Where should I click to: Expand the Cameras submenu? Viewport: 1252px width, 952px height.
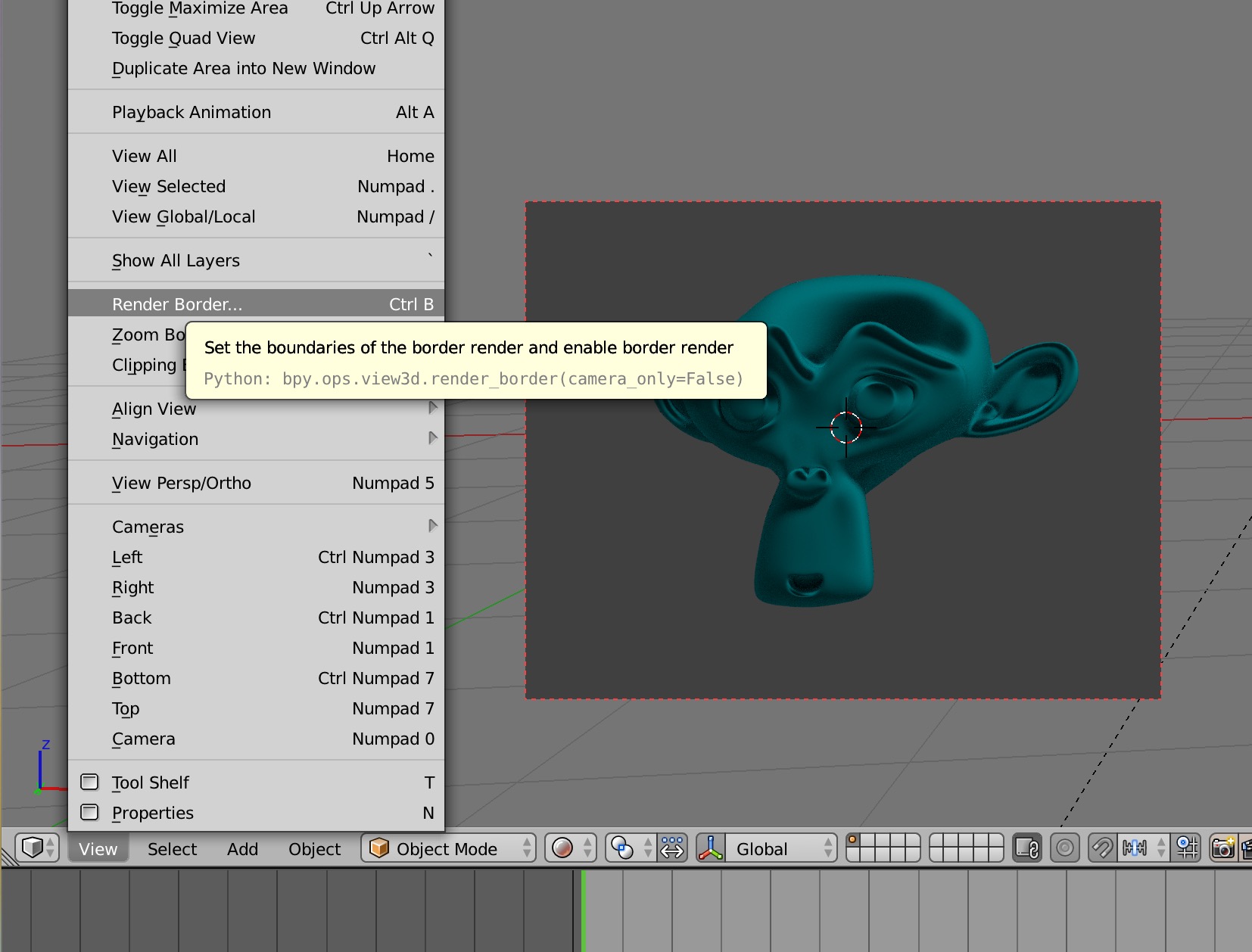(x=256, y=527)
